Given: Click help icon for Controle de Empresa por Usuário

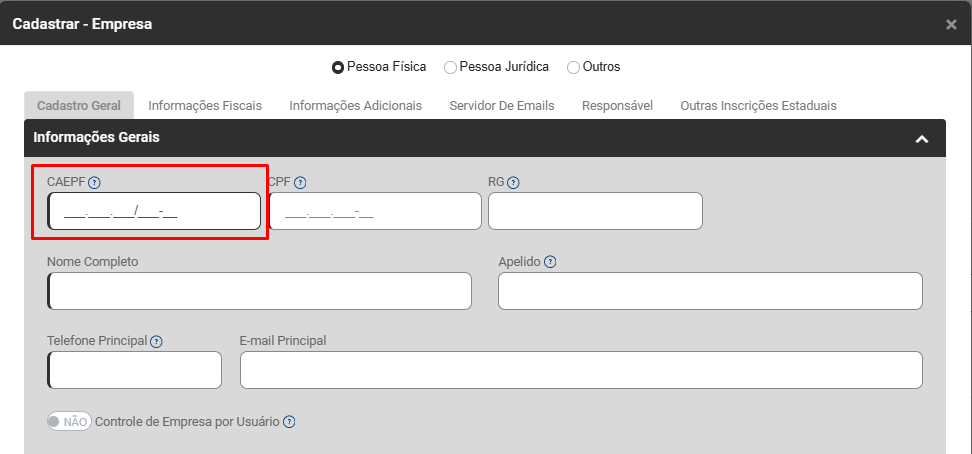Looking at the screenshot, I should coord(289,422).
